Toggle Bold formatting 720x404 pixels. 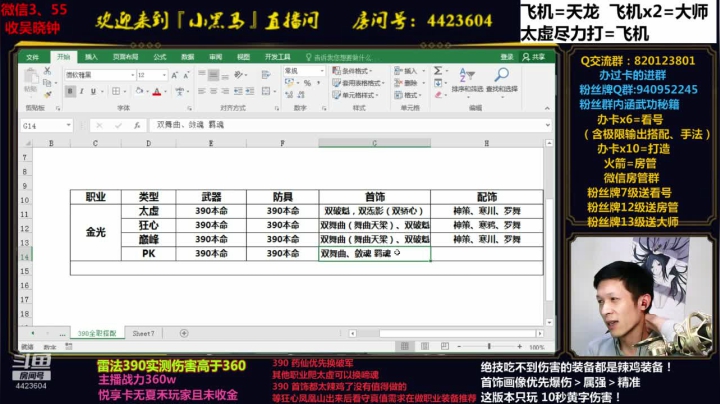coord(70,91)
